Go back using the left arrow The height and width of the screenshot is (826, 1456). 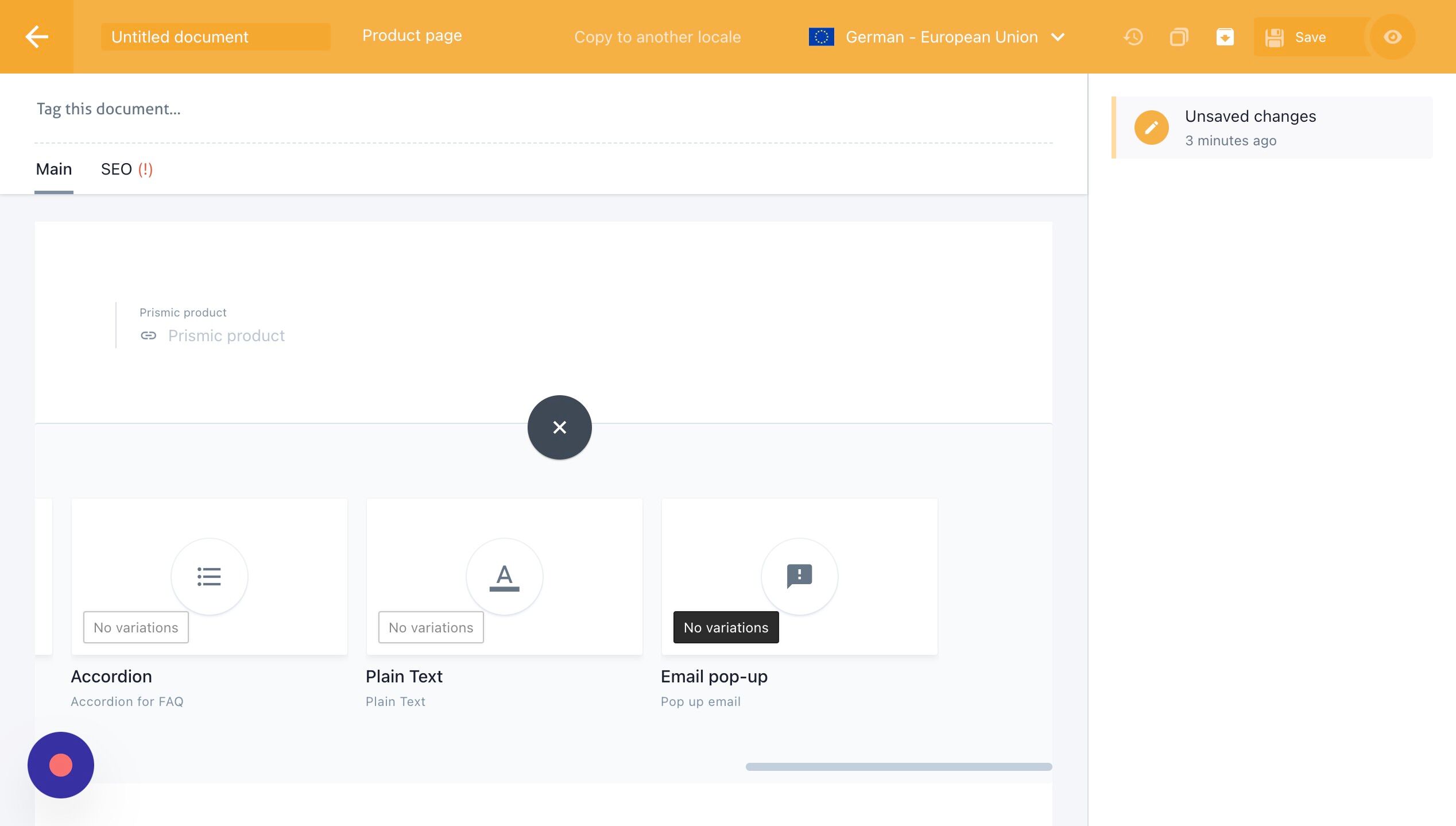point(37,37)
